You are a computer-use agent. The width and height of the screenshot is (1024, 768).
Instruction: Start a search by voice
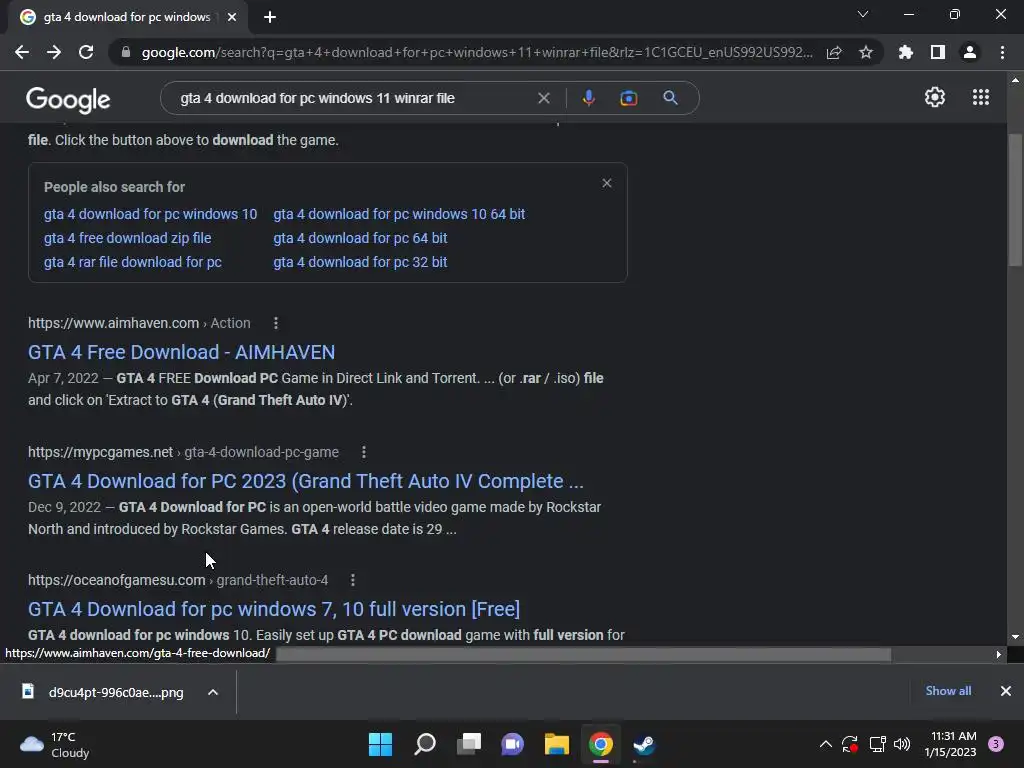(x=588, y=98)
